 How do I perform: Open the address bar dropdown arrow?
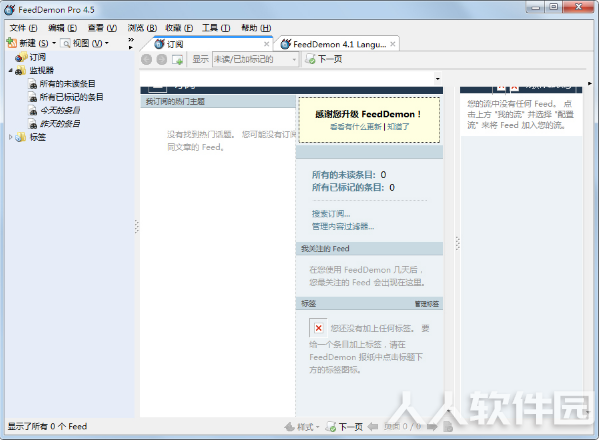pyautogui.click(x=438, y=79)
